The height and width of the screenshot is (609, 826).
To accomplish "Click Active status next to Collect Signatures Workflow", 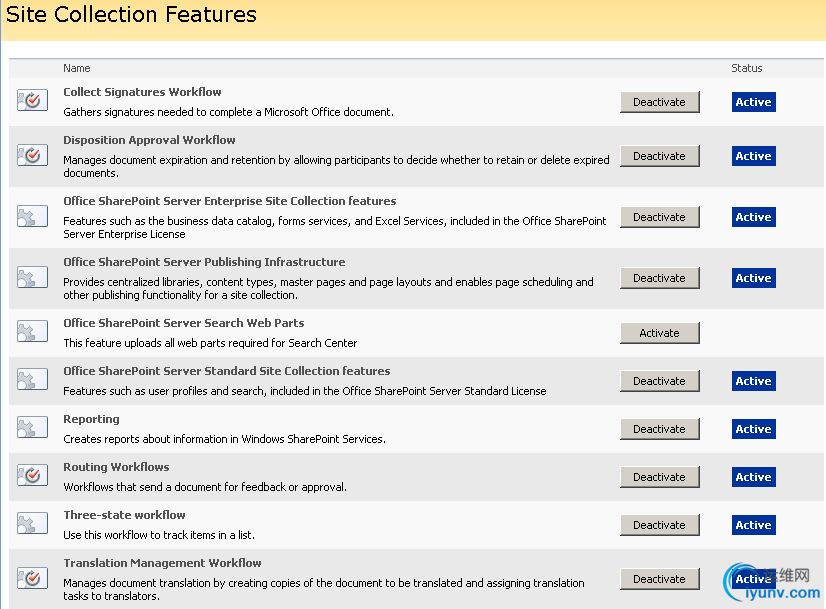I will (753, 102).
